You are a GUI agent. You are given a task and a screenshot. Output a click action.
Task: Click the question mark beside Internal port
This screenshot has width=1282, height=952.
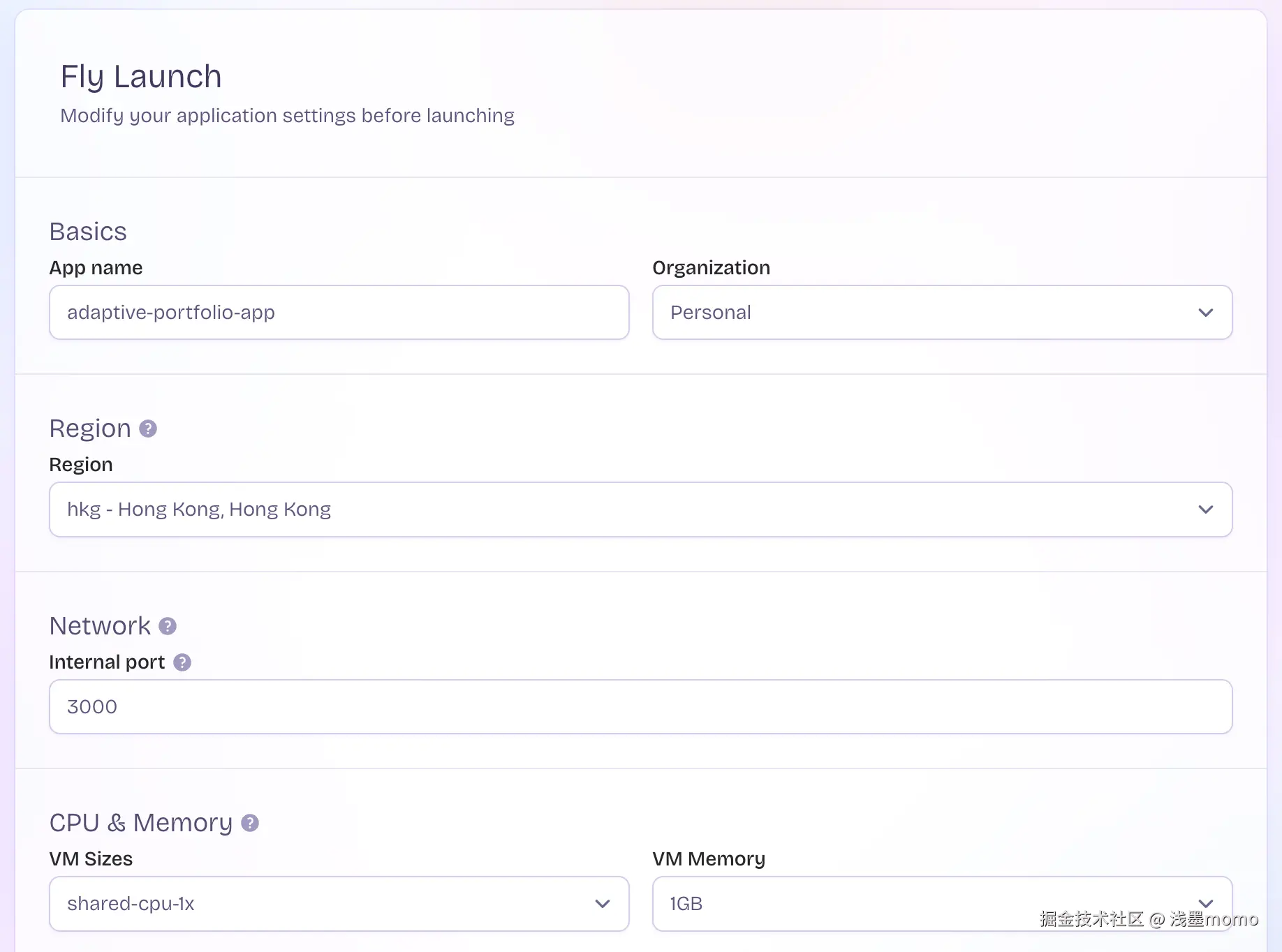pyautogui.click(x=182, y=662)
